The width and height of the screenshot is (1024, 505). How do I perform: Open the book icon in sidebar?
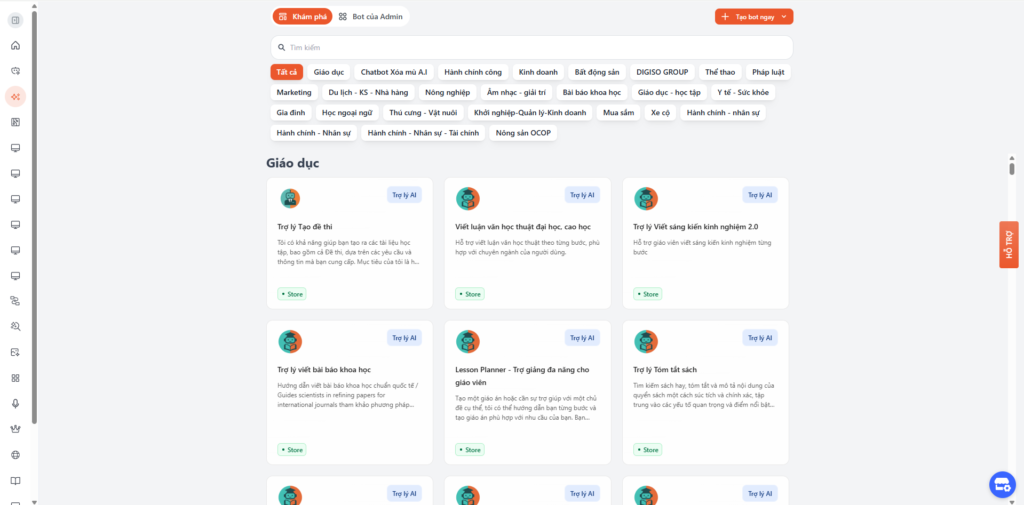click(16, 481)
